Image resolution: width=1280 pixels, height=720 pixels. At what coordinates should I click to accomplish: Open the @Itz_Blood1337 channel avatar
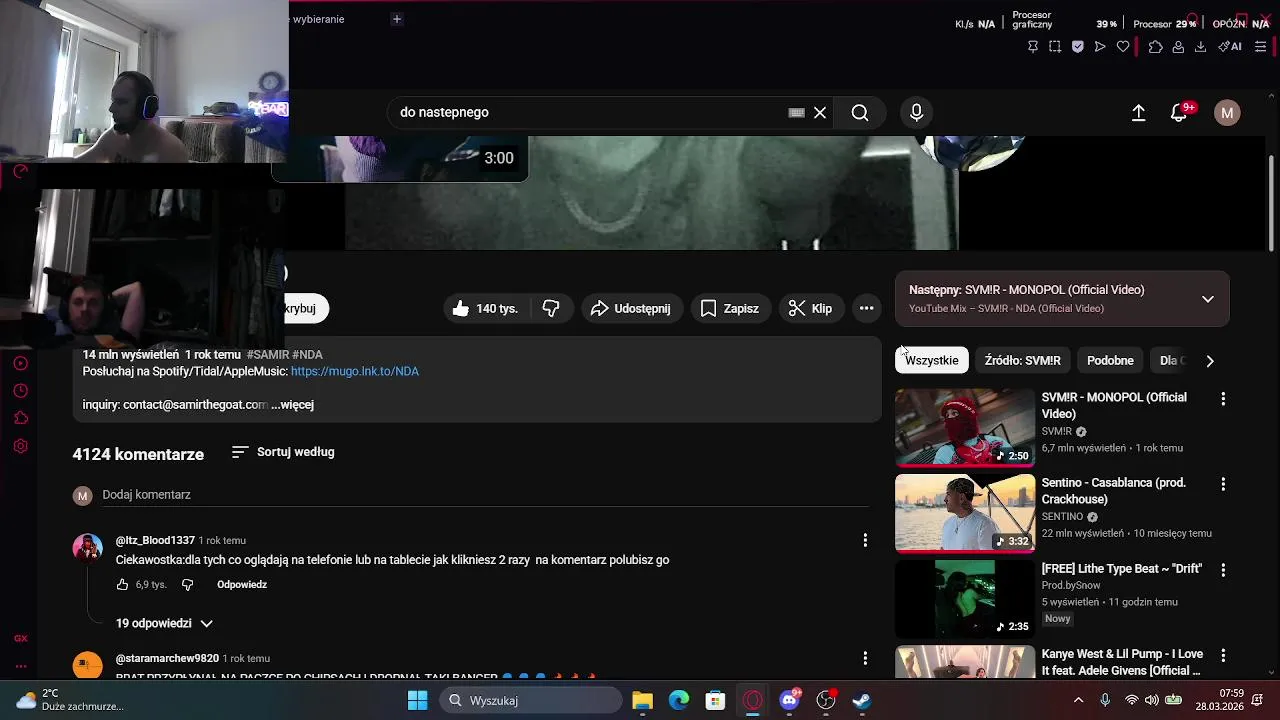click(88, 548)
